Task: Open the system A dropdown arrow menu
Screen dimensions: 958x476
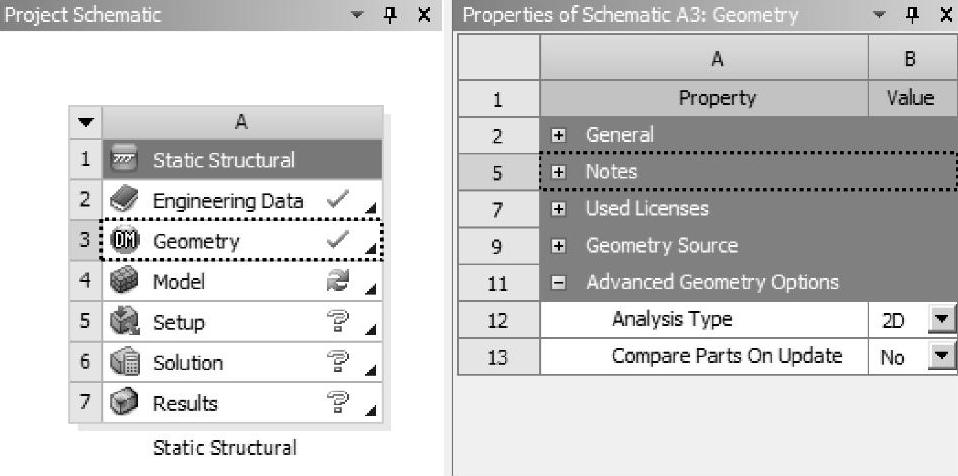Action: click(85, 122)
